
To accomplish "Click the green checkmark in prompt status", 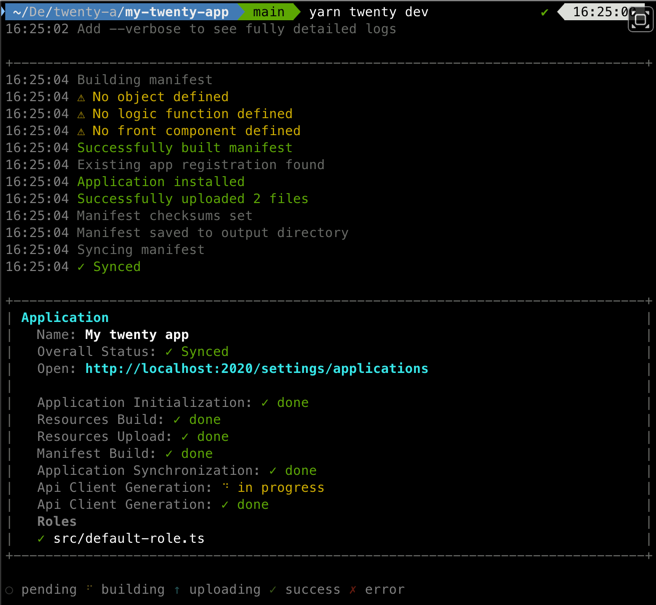I will [544, 13].
